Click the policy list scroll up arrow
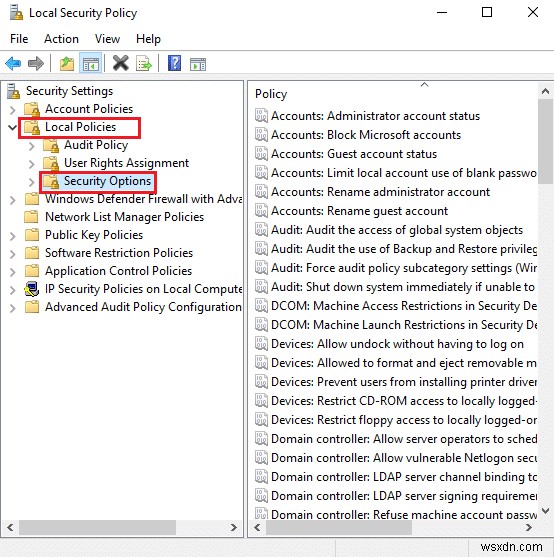554x557 pixels. [545, 91]
